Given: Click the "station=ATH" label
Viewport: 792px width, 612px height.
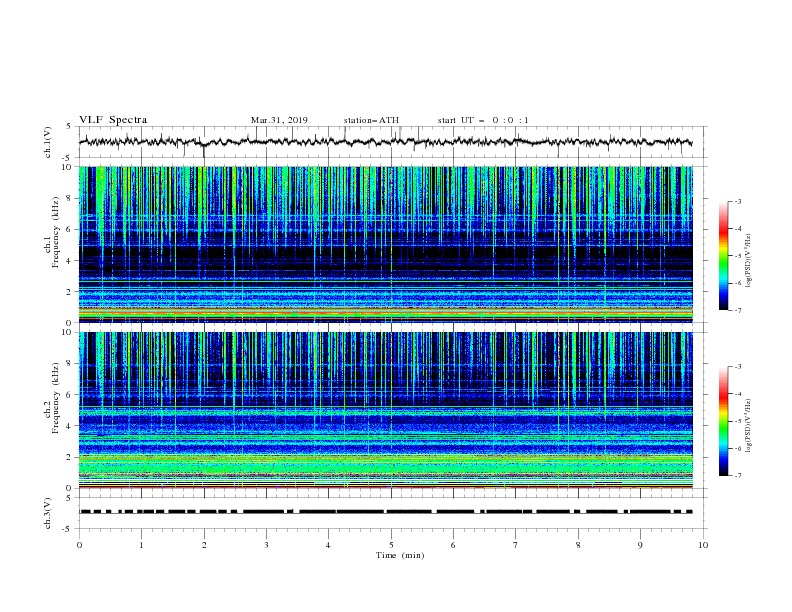Looking at the screenshot, I should point(371,120).
